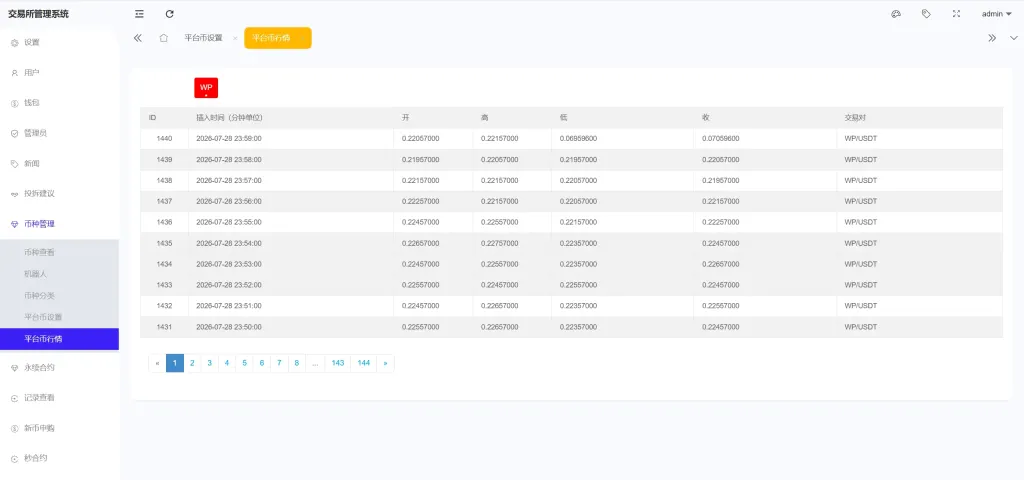Open the 币种查看 submenu item
This screenshot has width=1024, height=480.
click(59, 252)
